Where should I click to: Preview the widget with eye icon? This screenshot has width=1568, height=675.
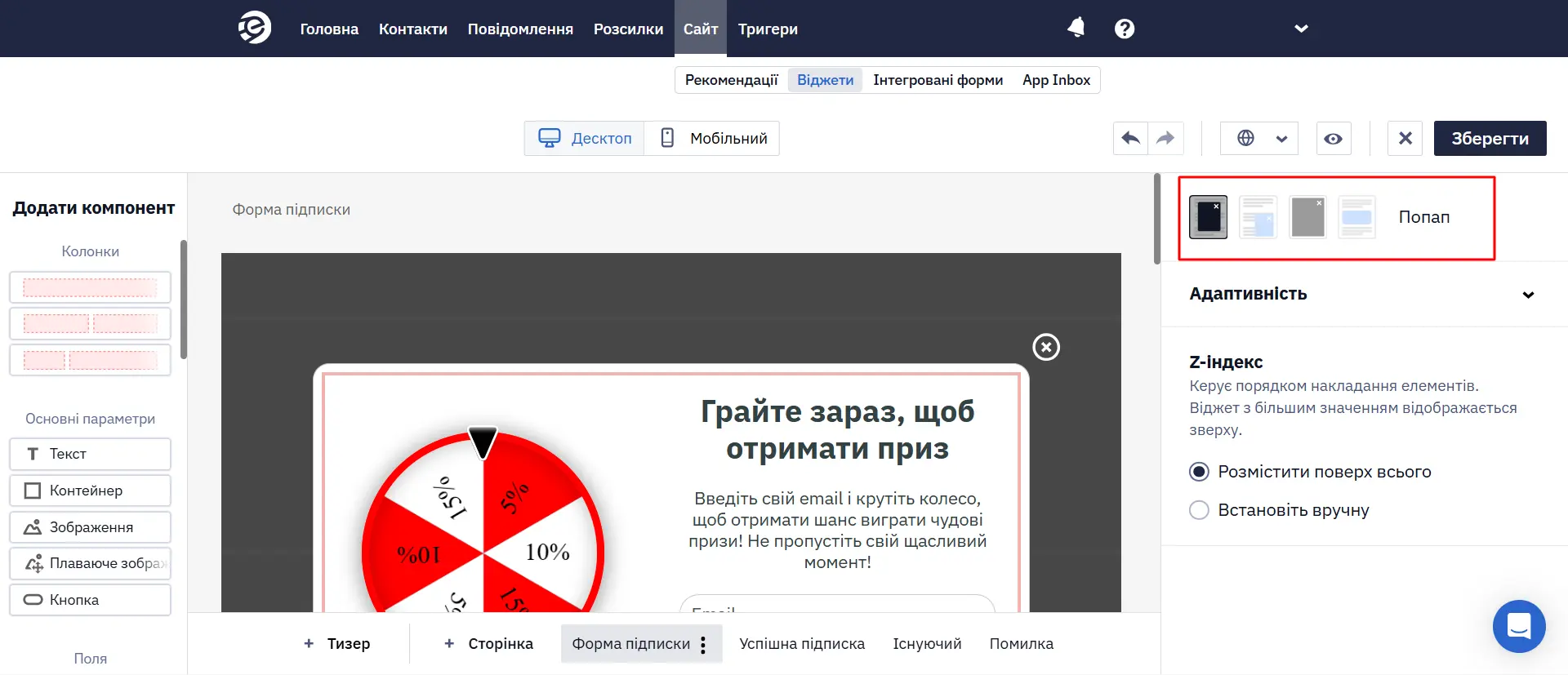(1333, 139)
